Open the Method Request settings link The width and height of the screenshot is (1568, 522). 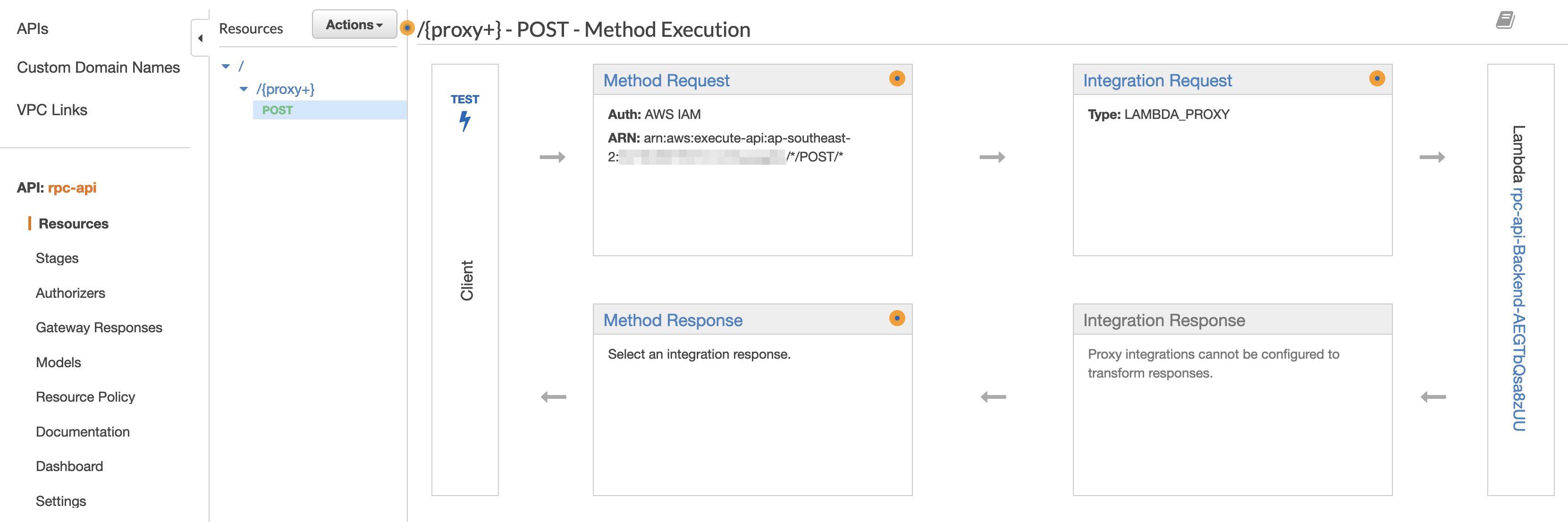[666, 80]
